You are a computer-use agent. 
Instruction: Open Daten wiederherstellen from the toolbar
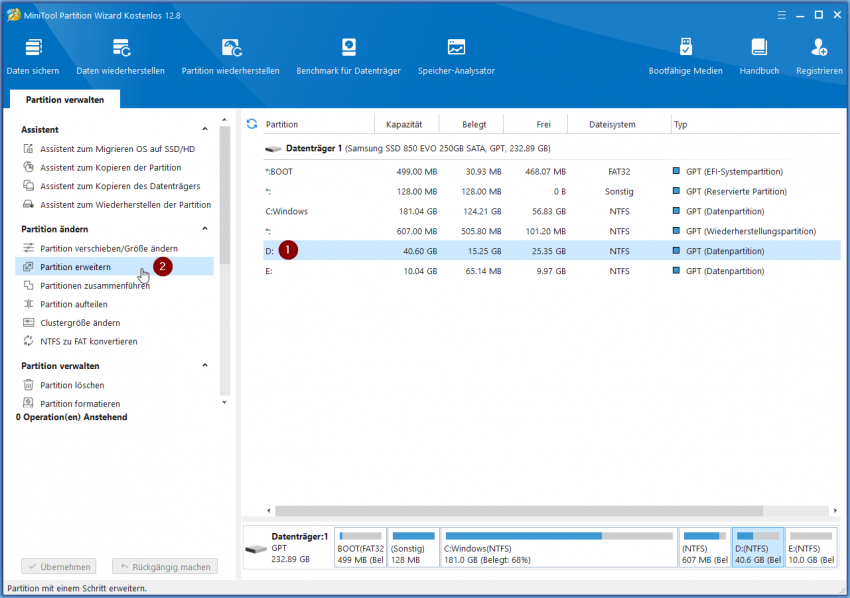tap(120, 55)
